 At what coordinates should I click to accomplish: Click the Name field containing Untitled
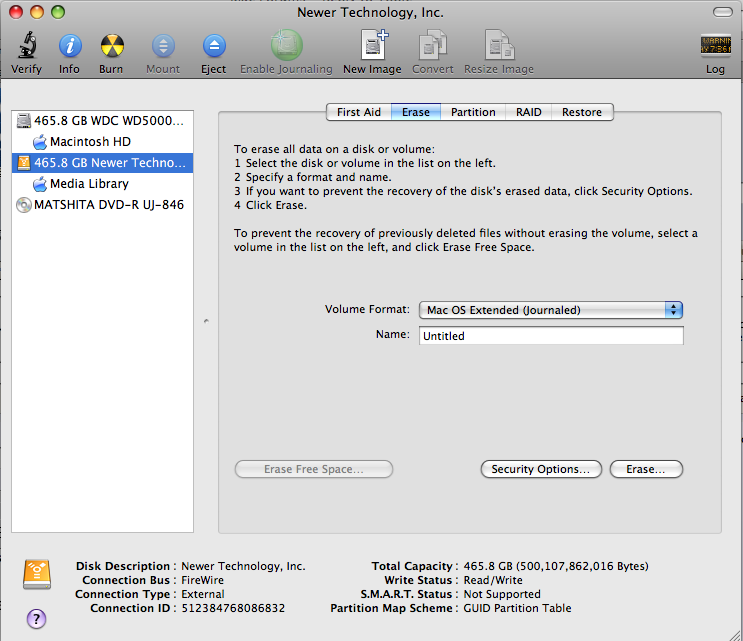click(551, 335)
